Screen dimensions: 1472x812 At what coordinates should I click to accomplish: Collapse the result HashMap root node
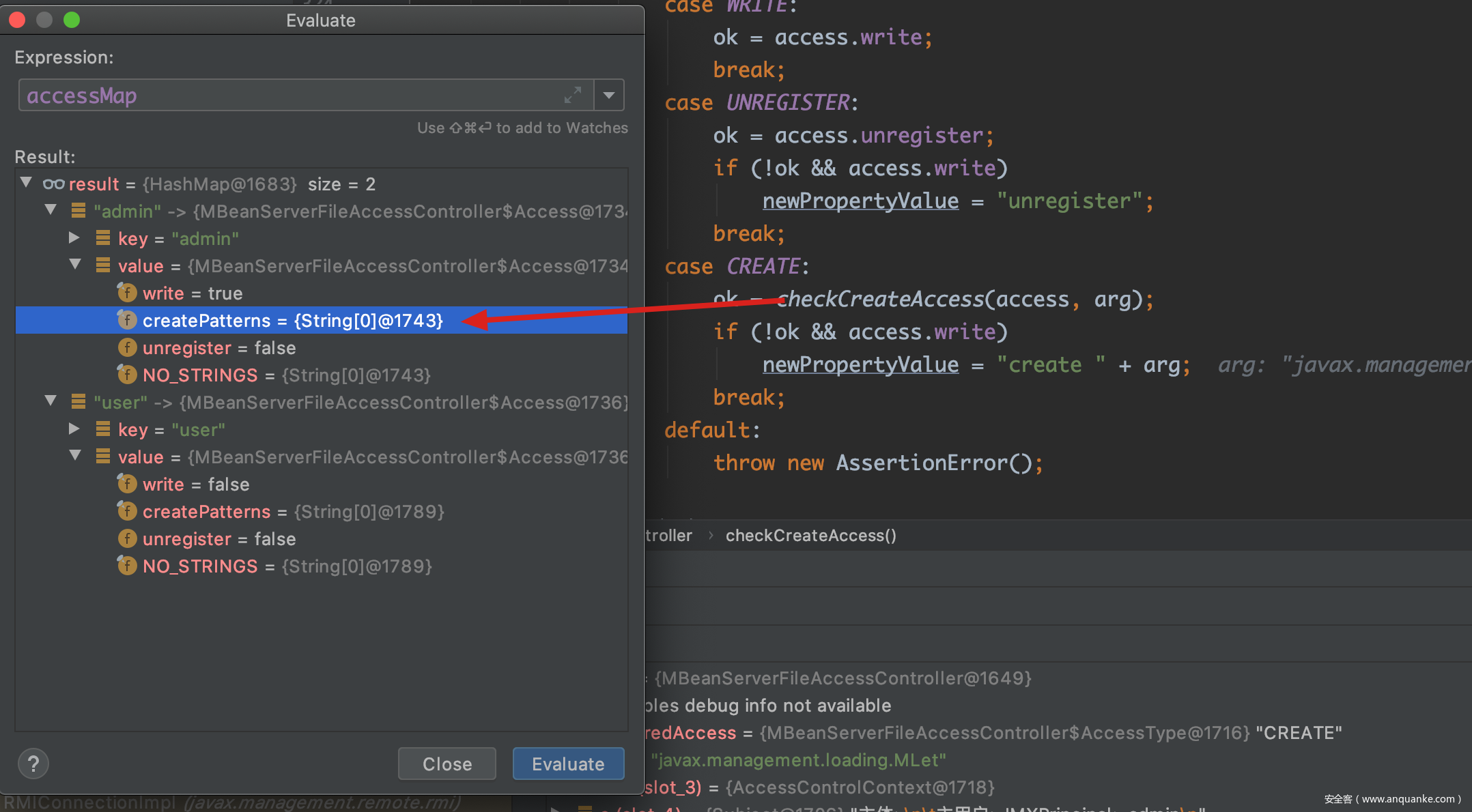(27, 183)
